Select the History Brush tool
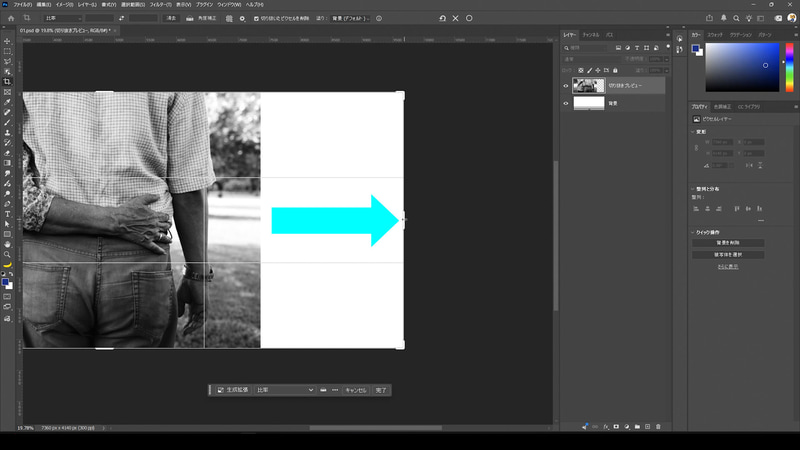The width and height of the screenshot is (800, 450). (x=7, y=143)
